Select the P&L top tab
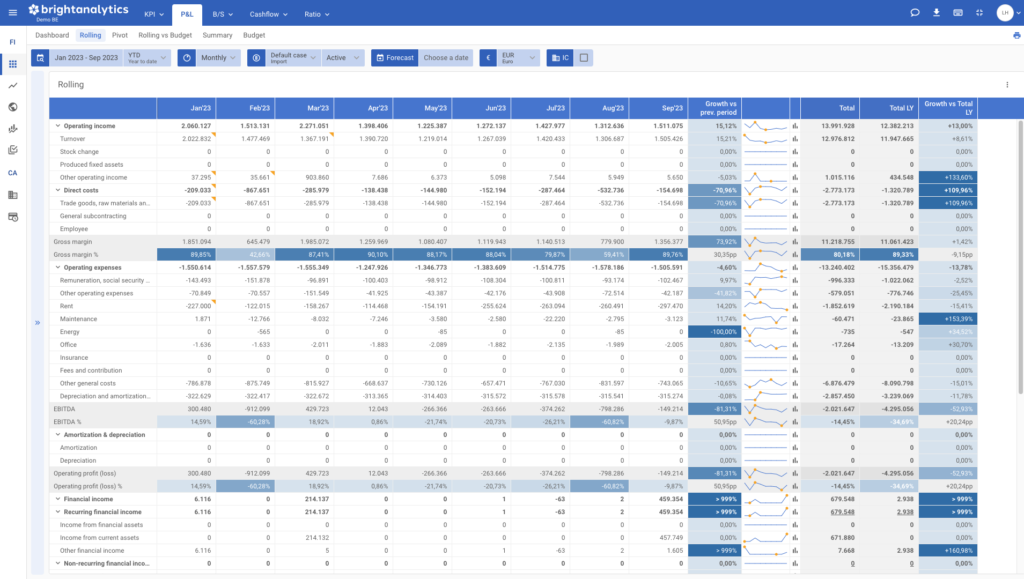The image size is (1024, 579). (187, 14)
